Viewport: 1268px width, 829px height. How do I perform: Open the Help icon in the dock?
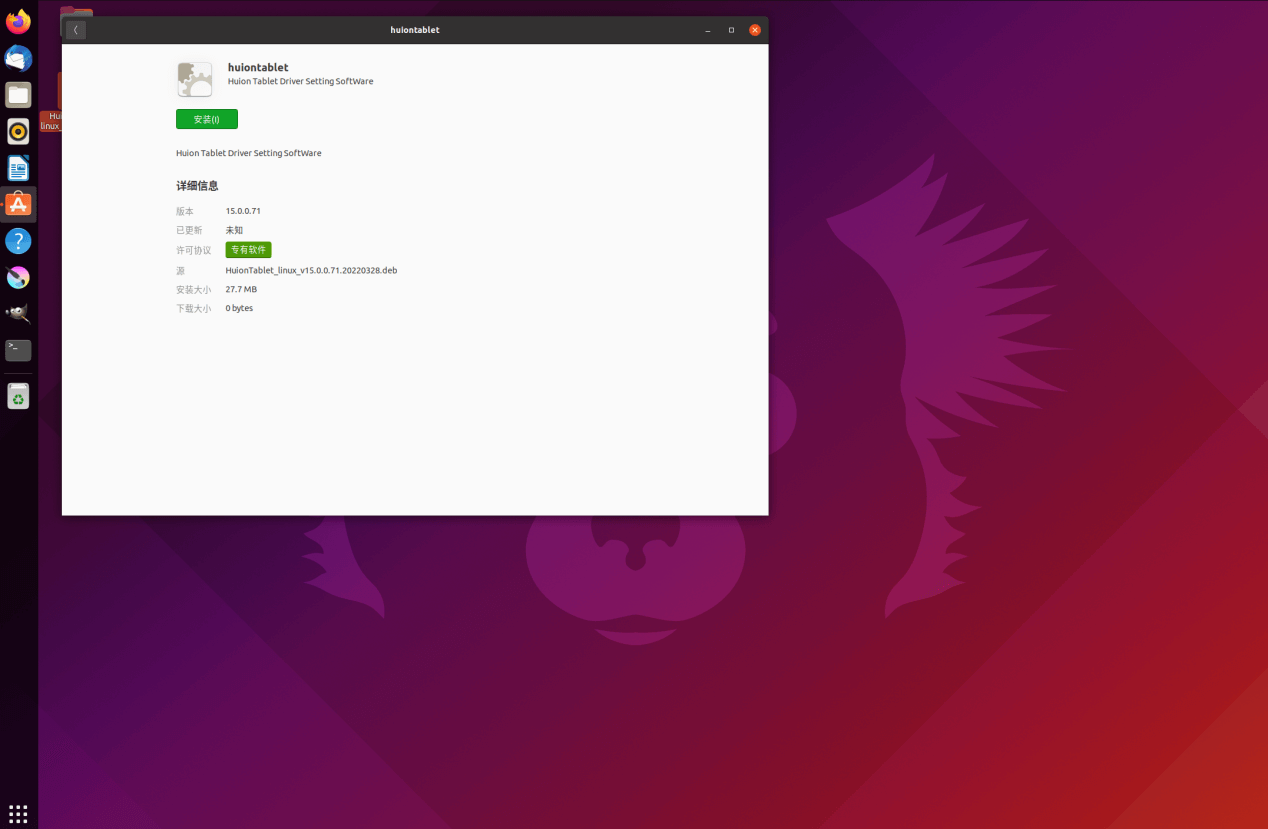pos(18,241)
